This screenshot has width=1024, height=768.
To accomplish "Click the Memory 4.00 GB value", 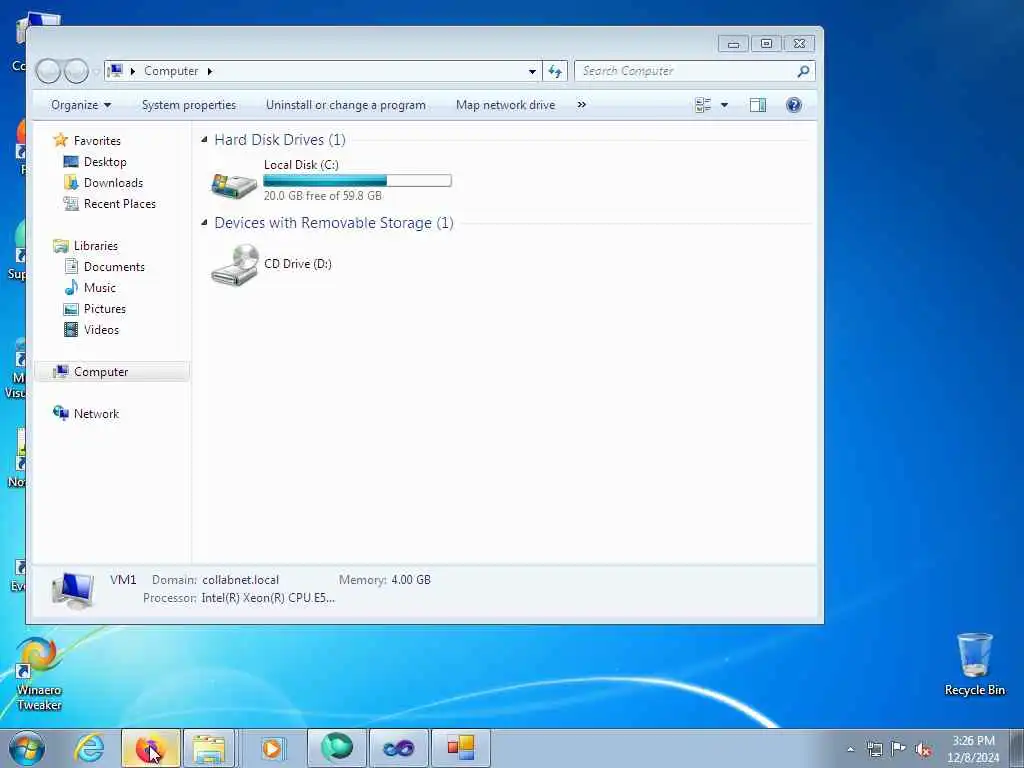I will point(411,580).
